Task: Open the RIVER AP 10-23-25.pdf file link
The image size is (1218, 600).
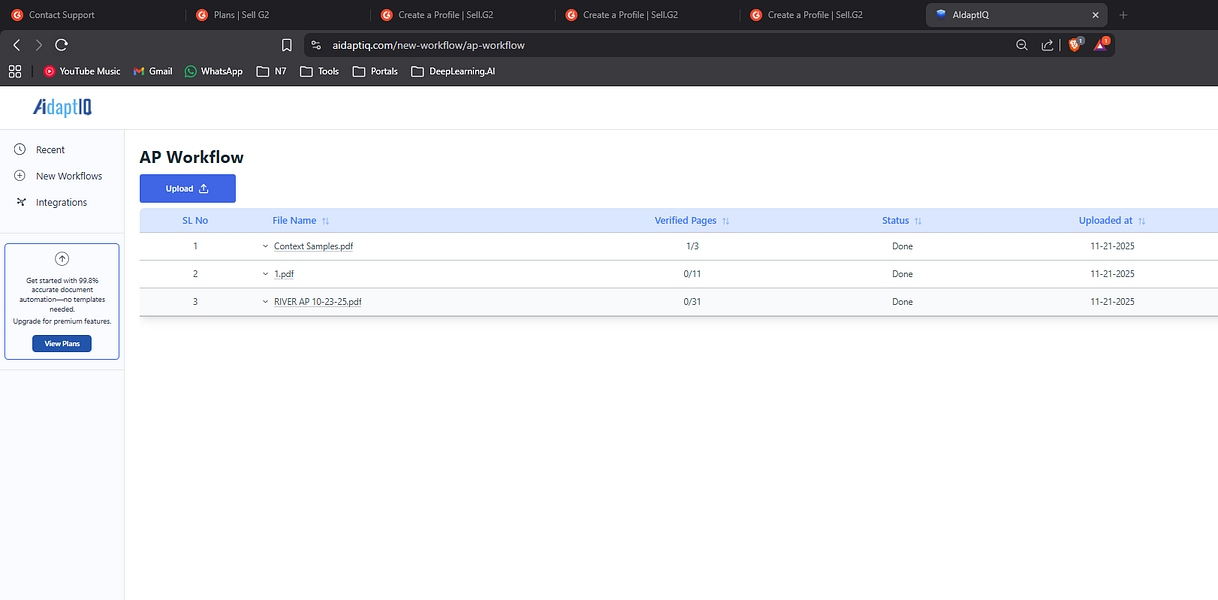Action: 317,301
